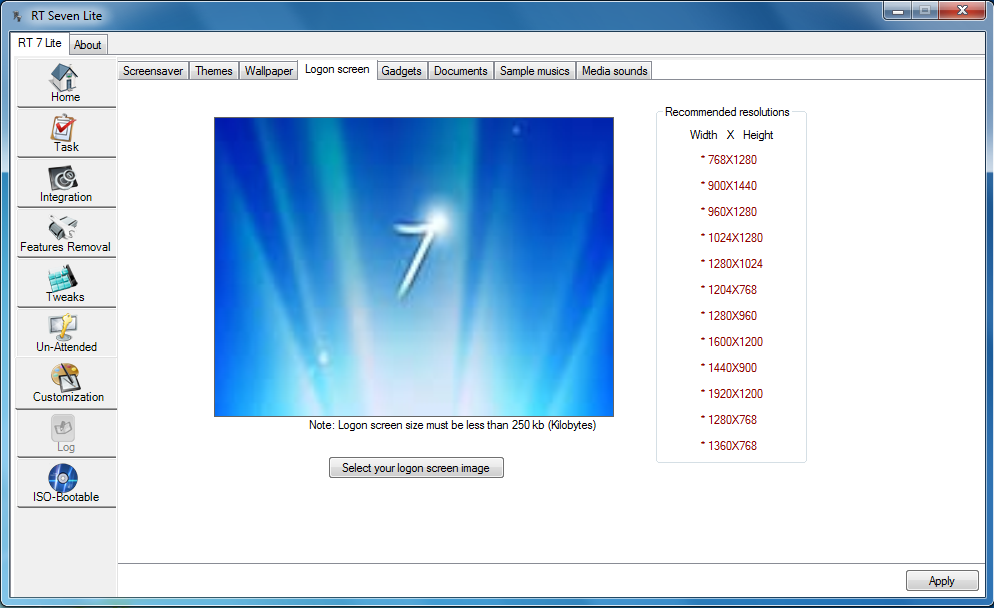Screen dimensions: 994x608
Task: Click the 1600X1200 resolution entry
Action: click(x=732, y=342)
